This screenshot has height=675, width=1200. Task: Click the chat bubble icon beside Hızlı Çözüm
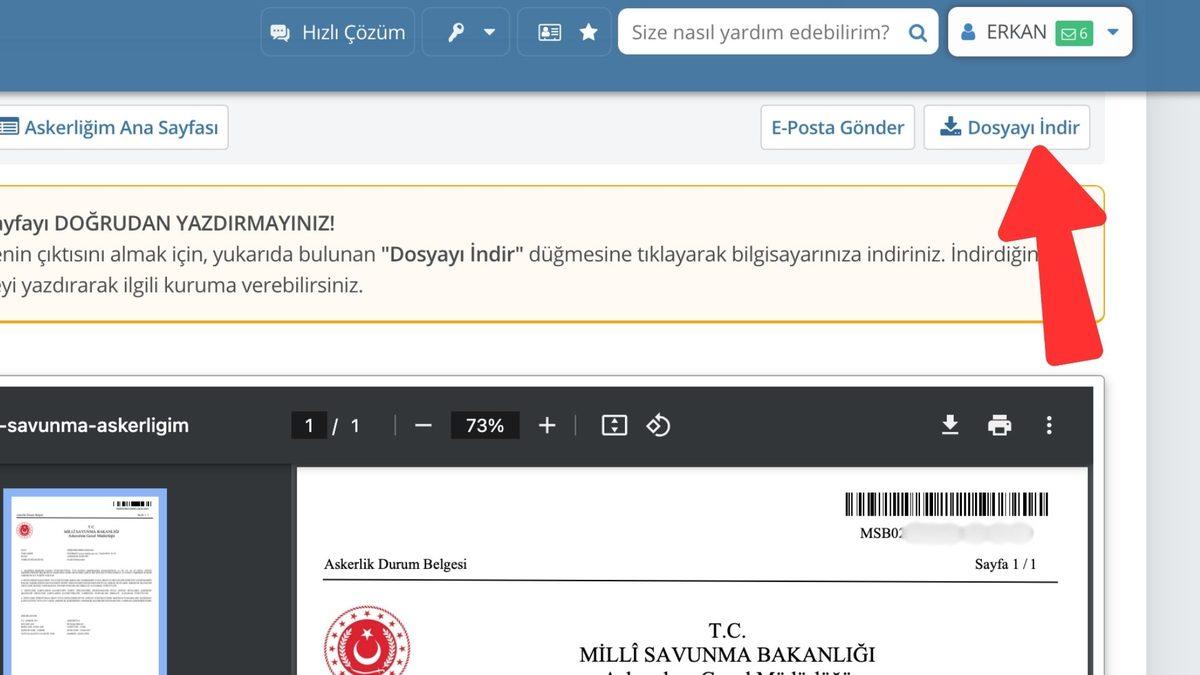(283, 31)
